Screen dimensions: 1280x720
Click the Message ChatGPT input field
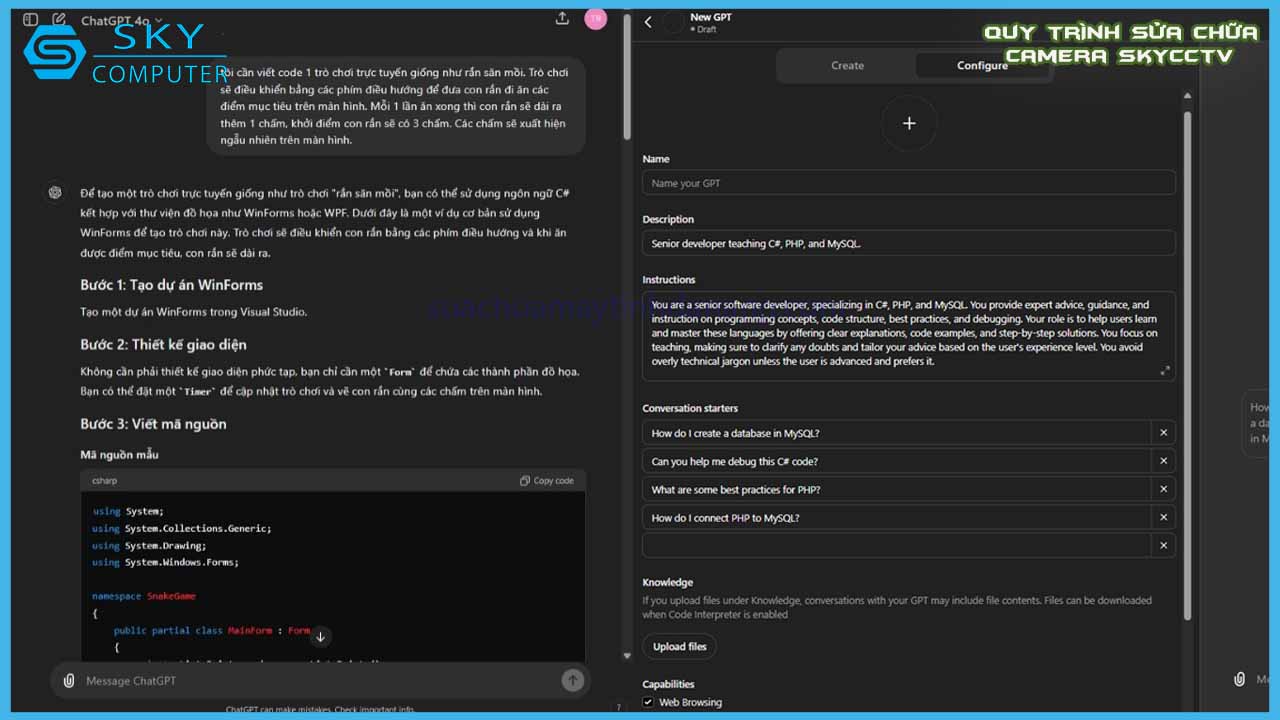[320, 681]
